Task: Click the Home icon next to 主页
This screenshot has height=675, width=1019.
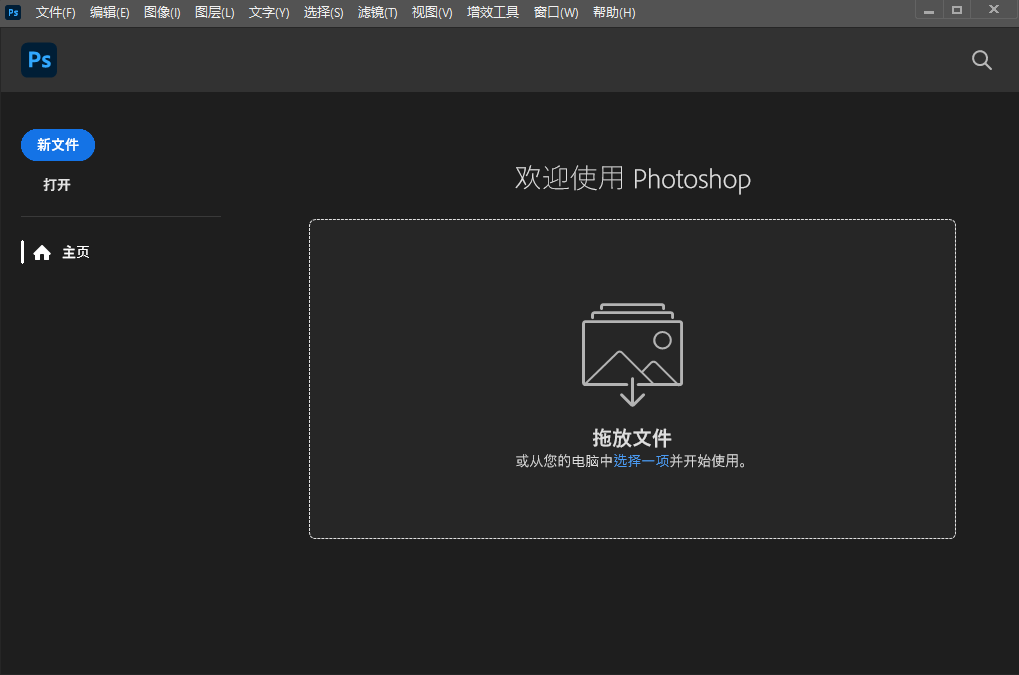Action: (42, 251)
